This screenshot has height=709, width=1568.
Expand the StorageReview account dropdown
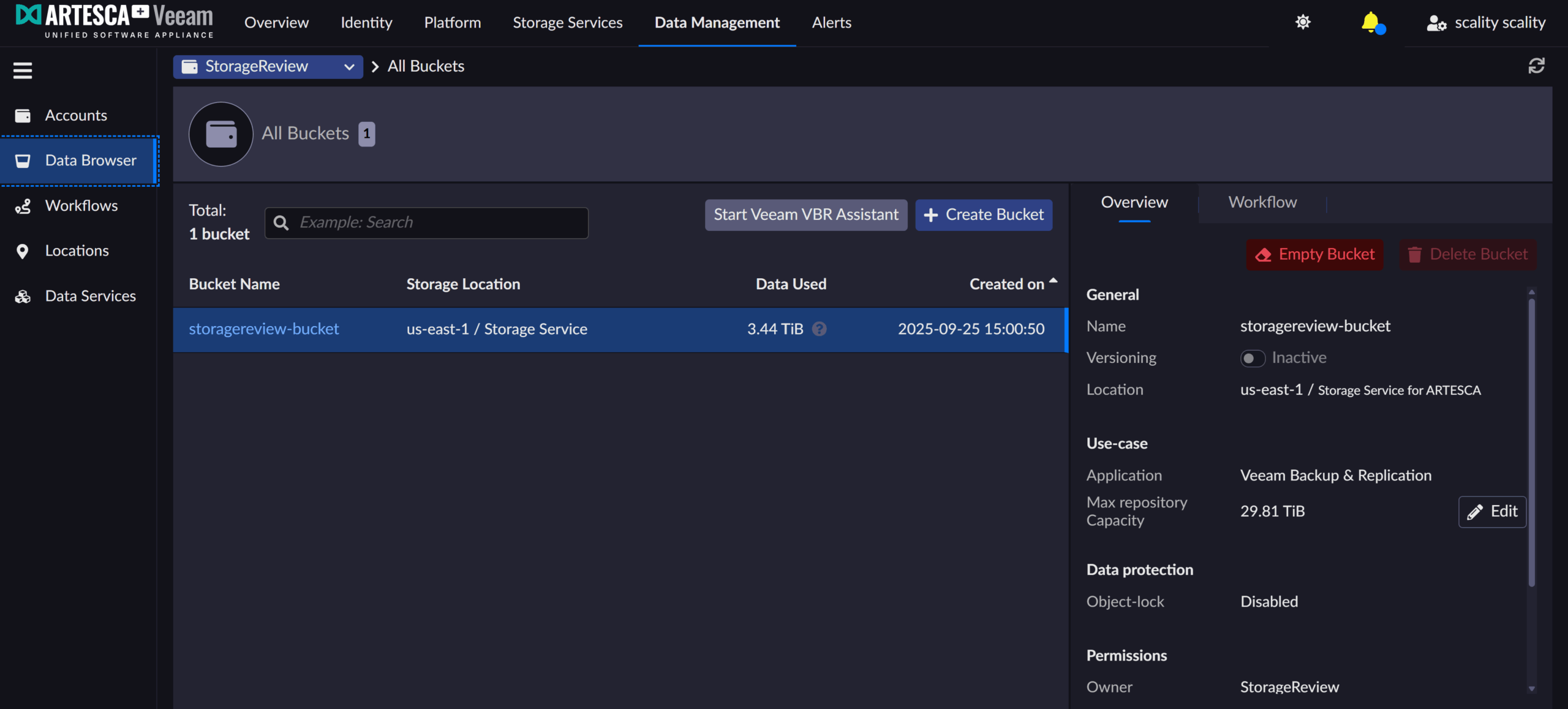coord(268,66)
